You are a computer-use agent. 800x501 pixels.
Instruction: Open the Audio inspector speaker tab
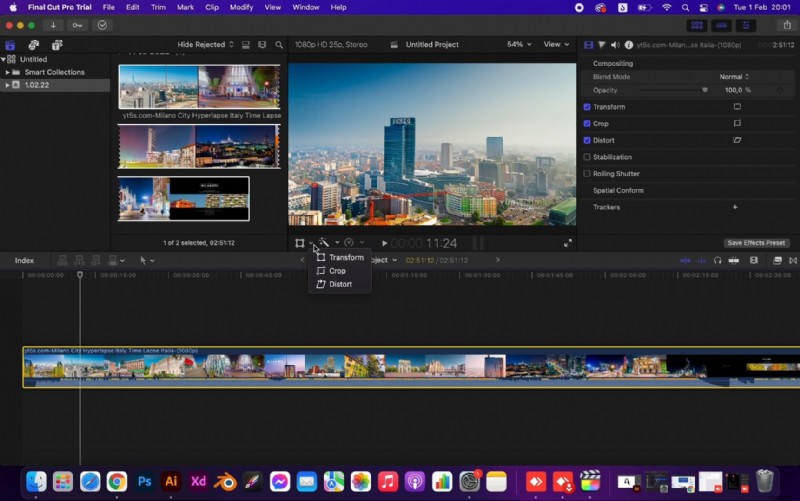point(615,45)
